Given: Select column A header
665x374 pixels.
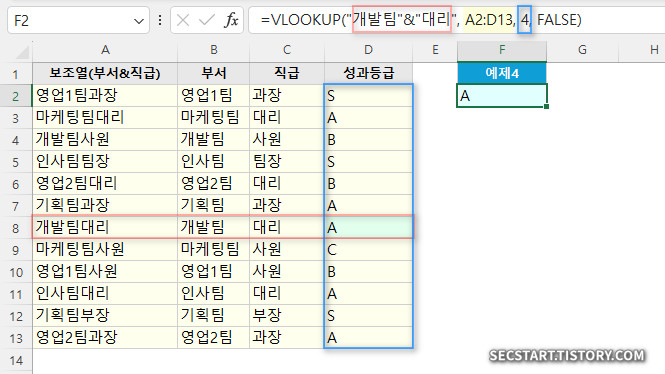Looking at the screenshot, I should click(105, 51).
